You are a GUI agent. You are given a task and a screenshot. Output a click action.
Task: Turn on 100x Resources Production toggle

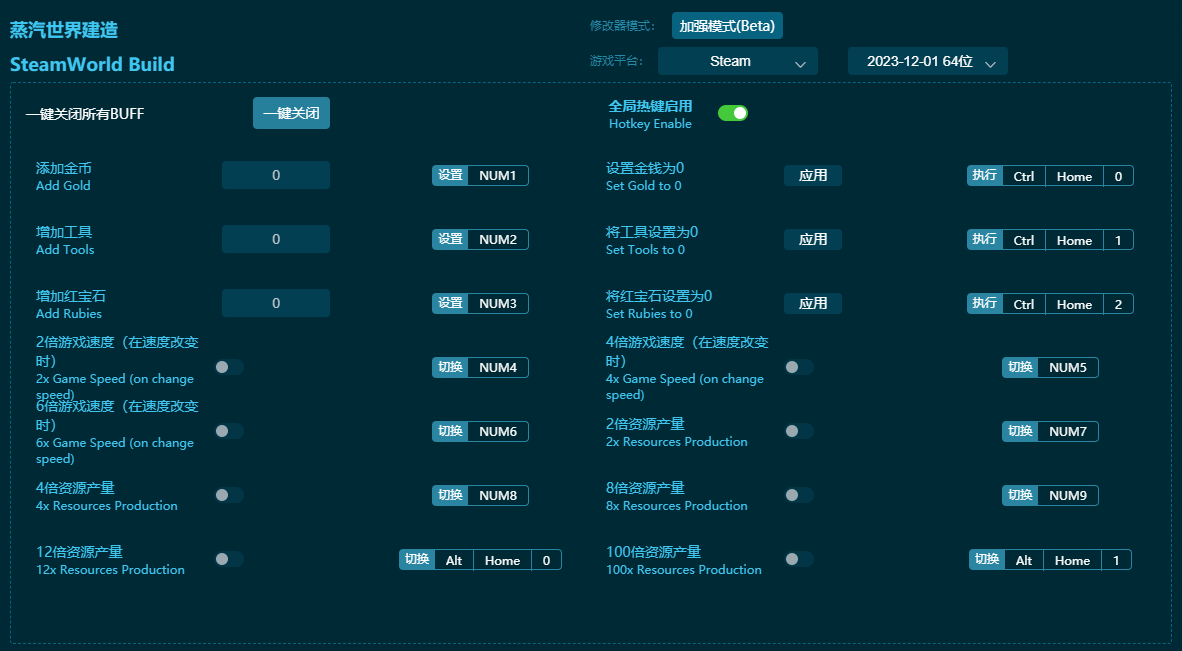[x=799, y=559]
